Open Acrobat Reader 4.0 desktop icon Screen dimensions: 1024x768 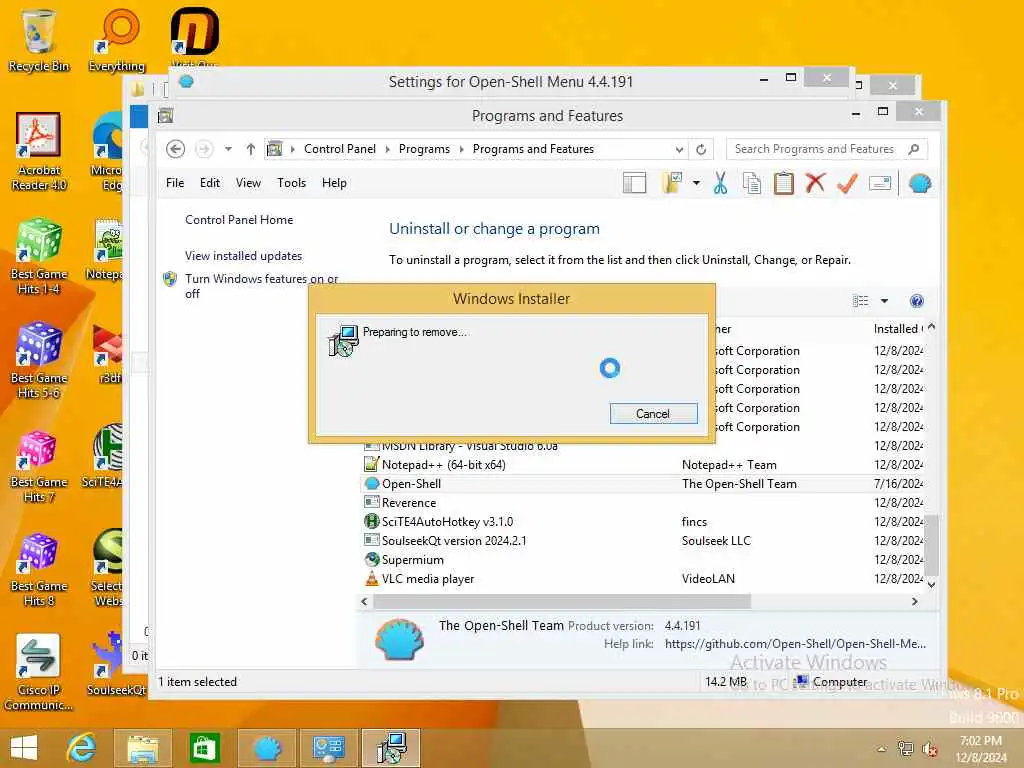39,152
